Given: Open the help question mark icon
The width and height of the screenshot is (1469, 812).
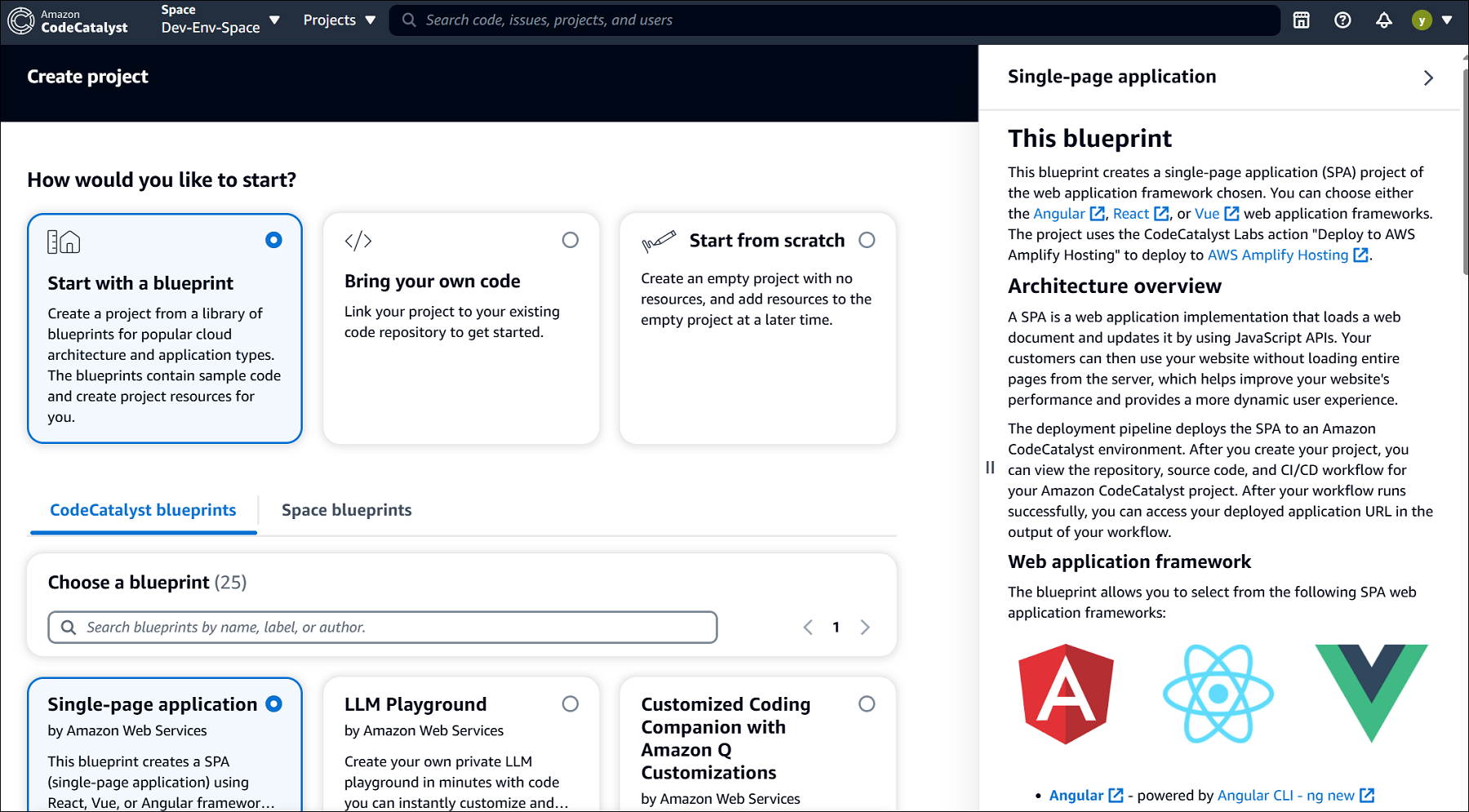Looking at the screenshot, I should (x=1343, y=20).
